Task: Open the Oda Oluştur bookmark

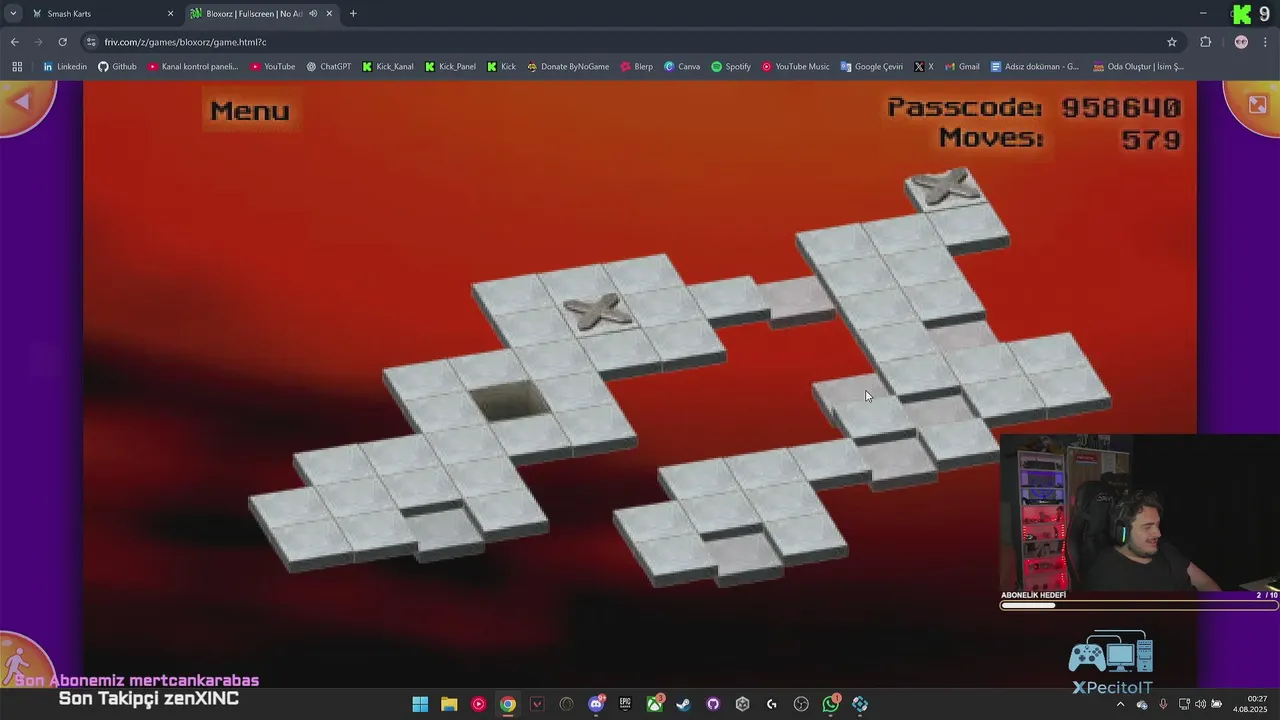Action: [1139, 67]
